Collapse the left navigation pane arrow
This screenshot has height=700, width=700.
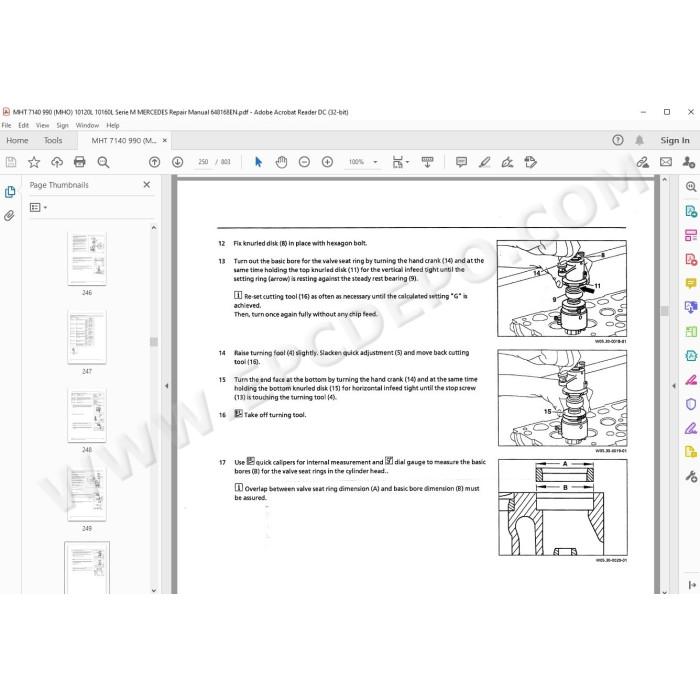[x=167, y=386]
